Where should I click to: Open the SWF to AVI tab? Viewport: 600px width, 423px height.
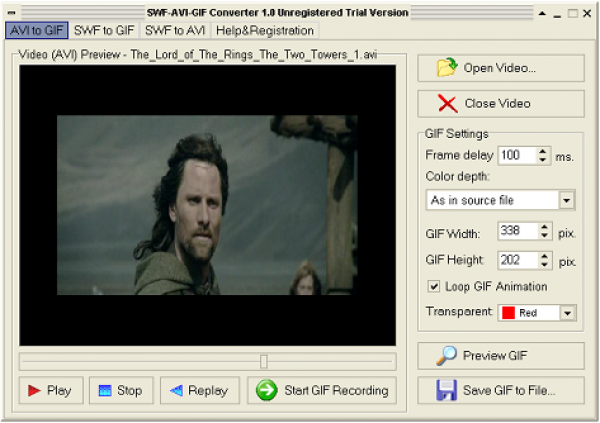[175, 30]
